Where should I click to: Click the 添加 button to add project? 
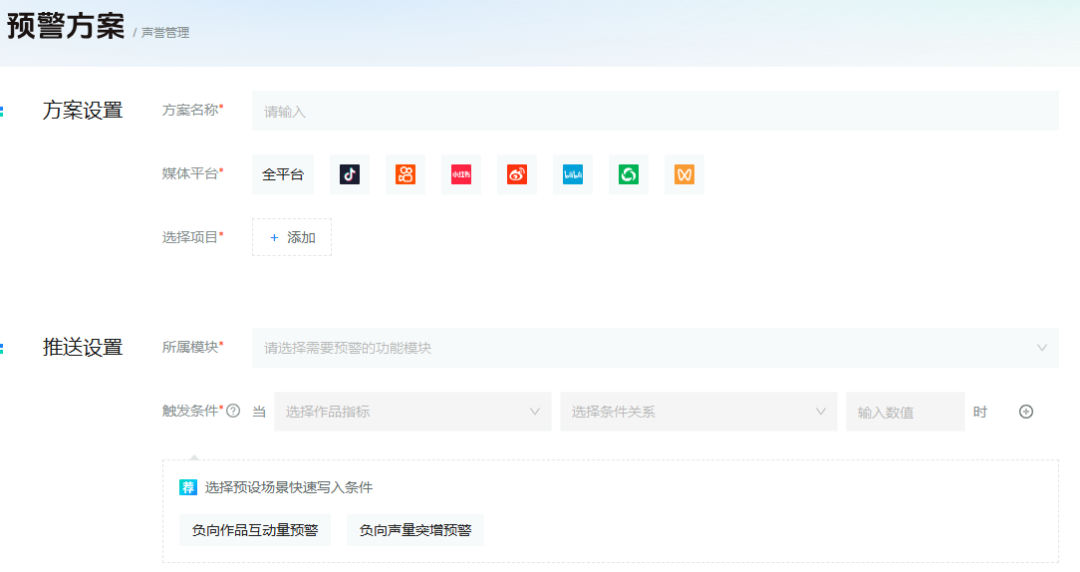click(292, 237)
